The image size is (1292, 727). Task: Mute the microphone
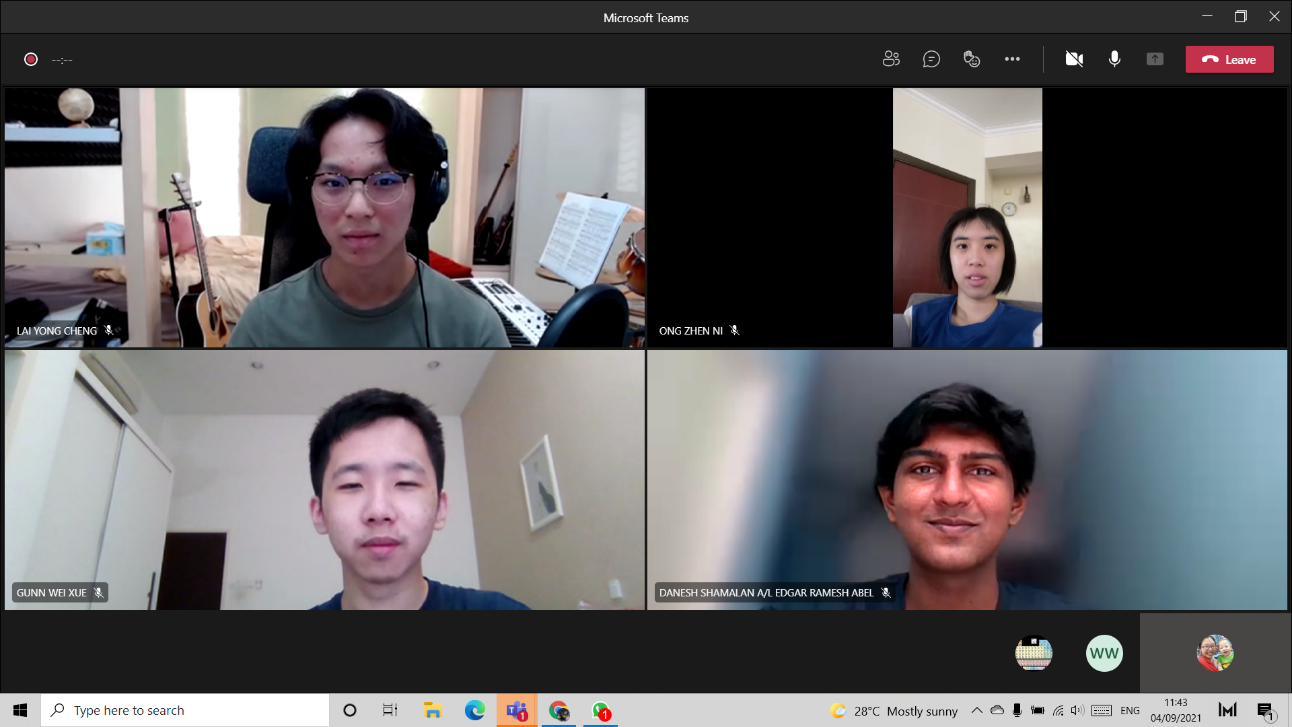(x=1114, y=59)
